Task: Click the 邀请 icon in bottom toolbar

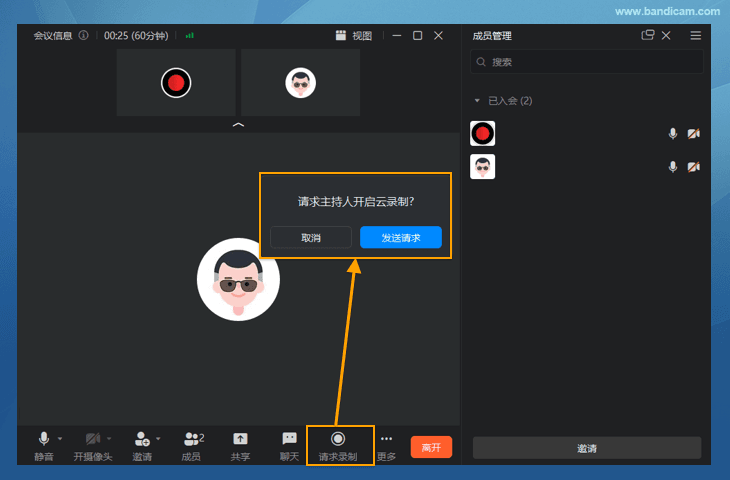Action: click(x=142, y=446)
